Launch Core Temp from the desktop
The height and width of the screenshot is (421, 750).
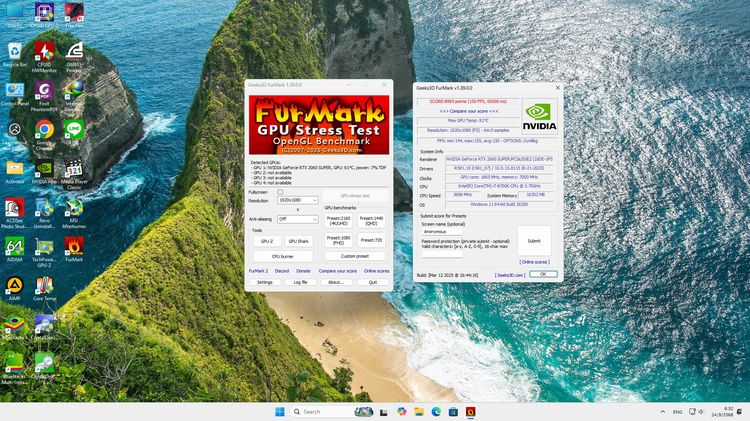click(x=44, y=287)
